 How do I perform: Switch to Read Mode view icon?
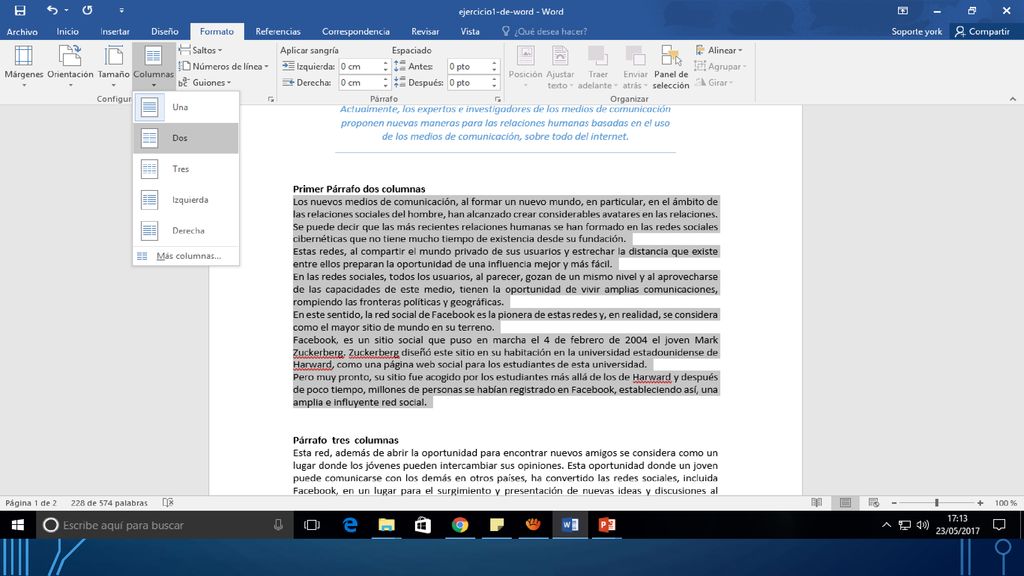click(x=816, y=503)
